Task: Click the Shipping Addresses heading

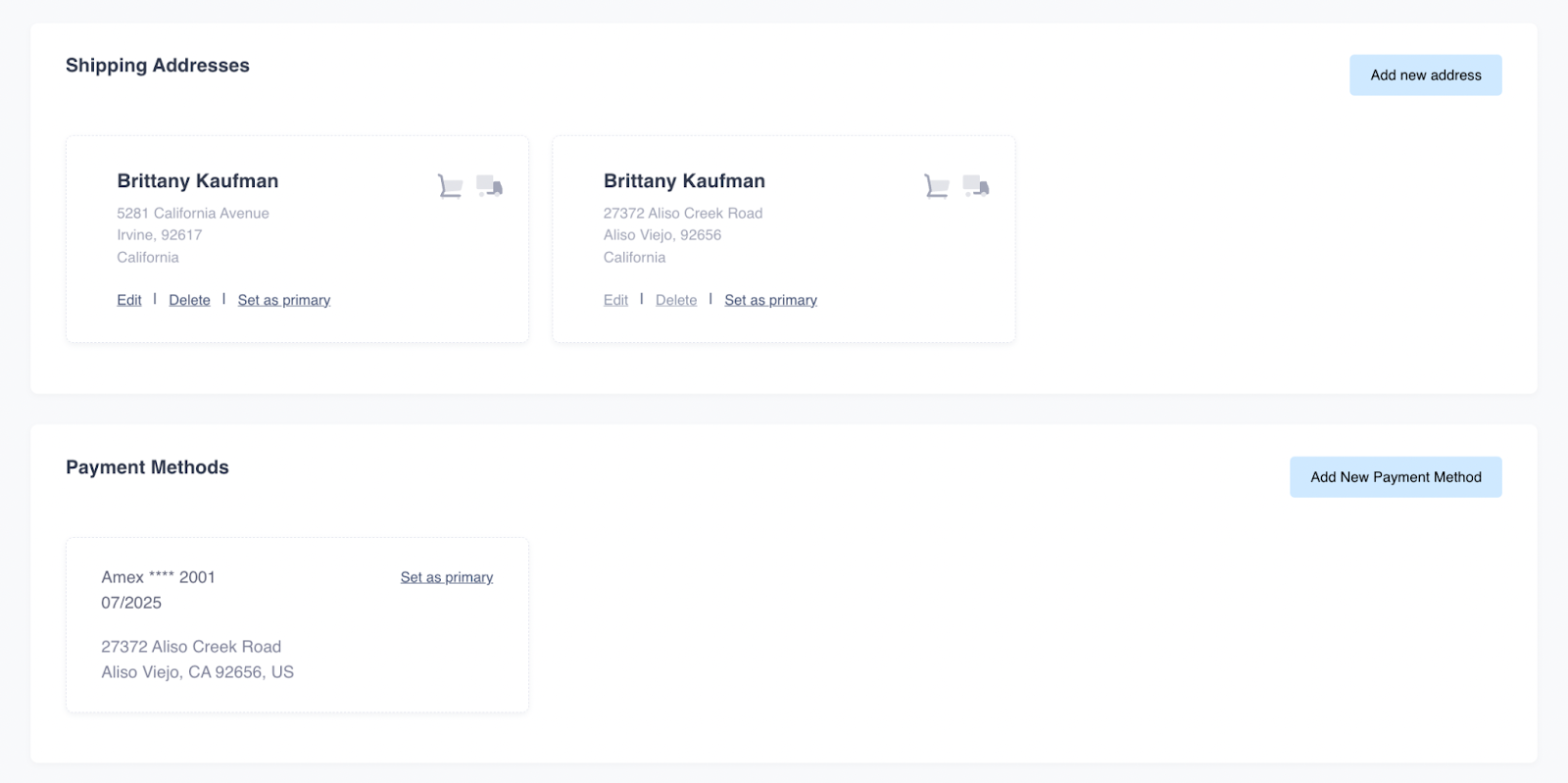Action: [158, 66]
